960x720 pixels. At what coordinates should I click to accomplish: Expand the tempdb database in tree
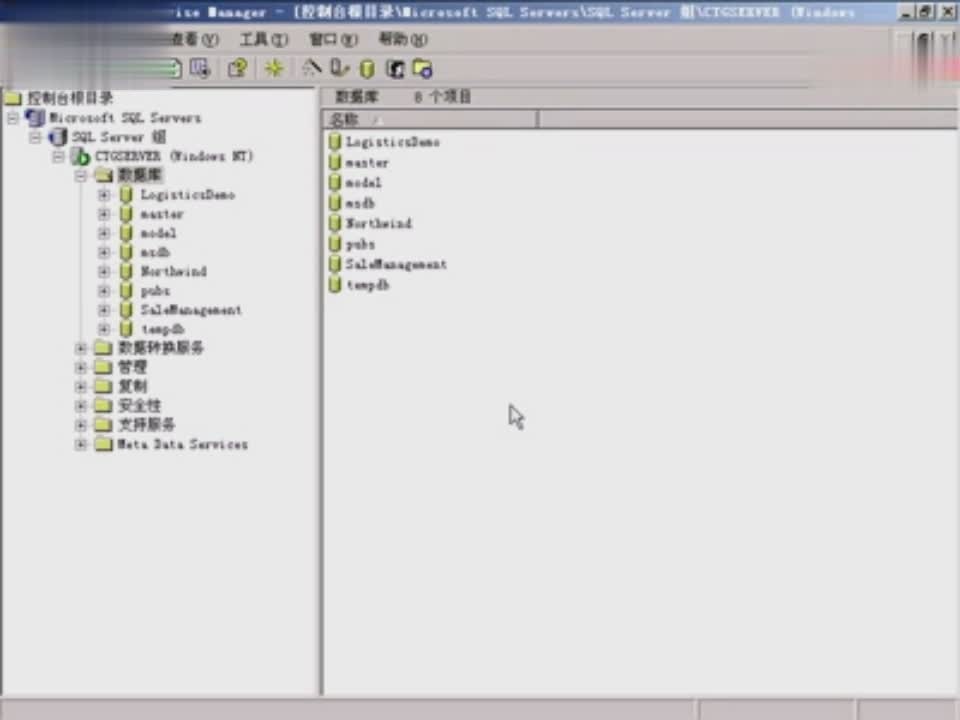(x=104, y=329)
